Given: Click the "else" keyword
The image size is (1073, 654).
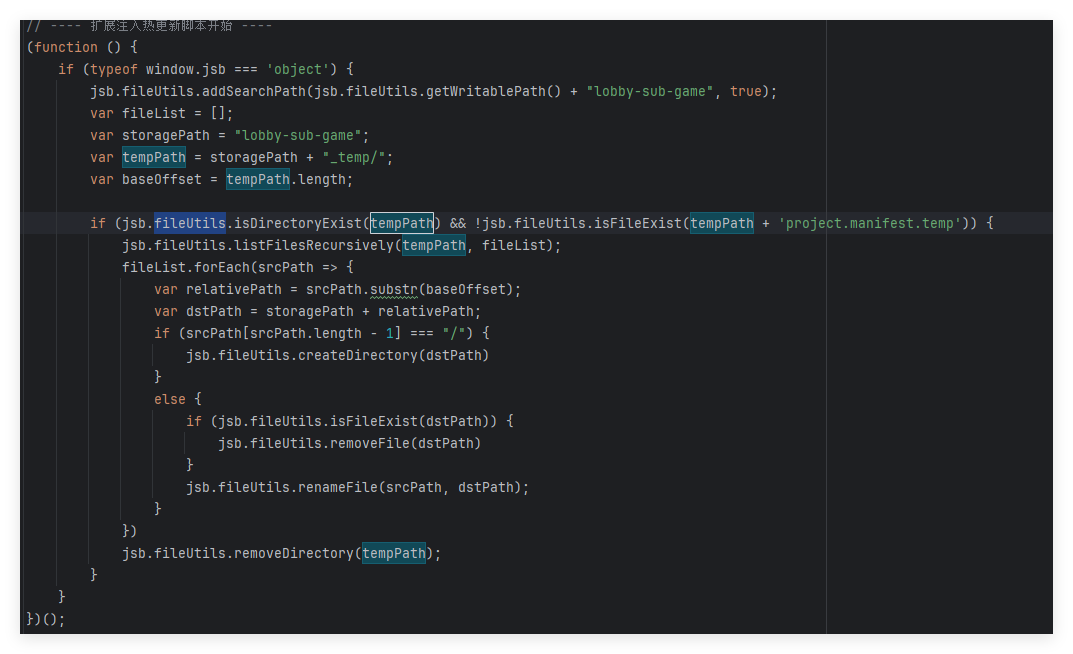Looking at the screenshot, I should 170,399.
